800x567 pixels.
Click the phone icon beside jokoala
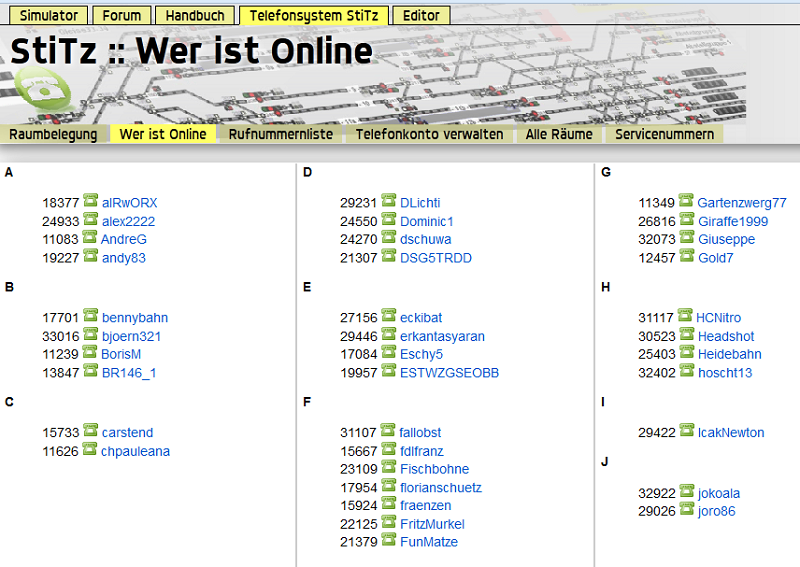[686, 492]
